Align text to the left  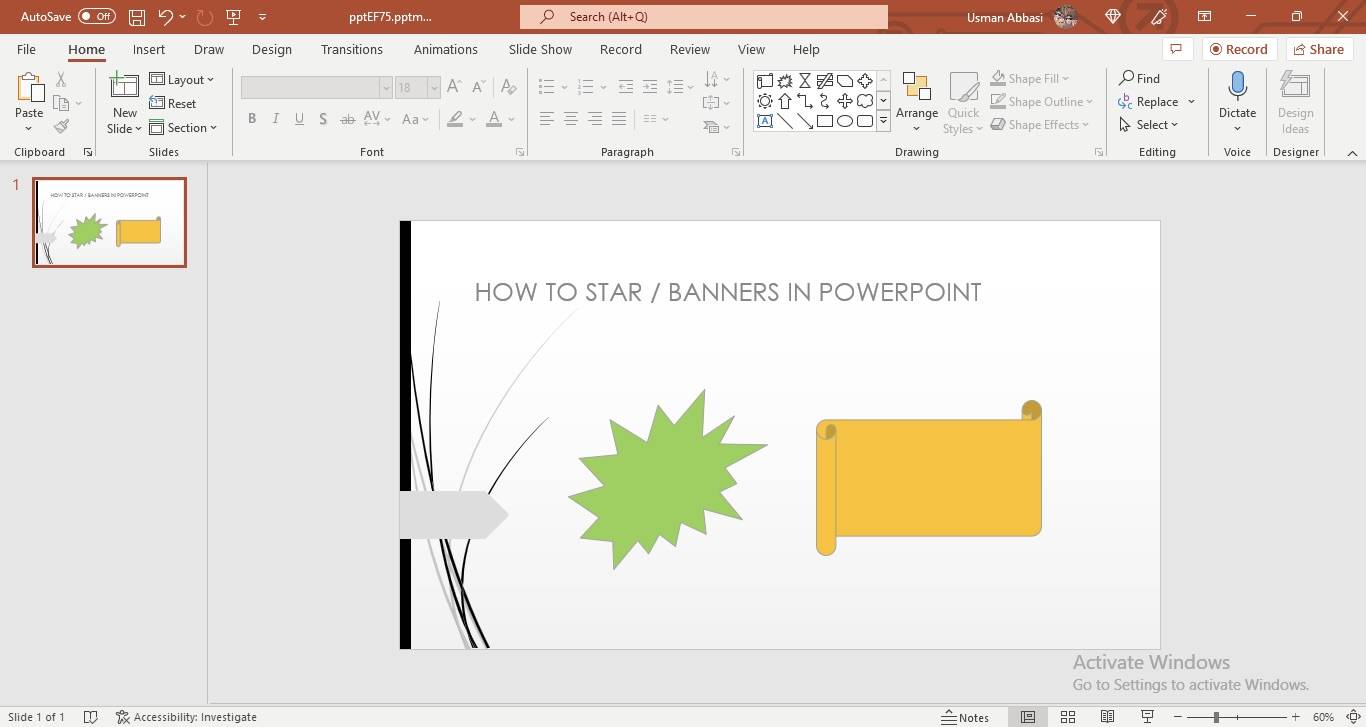tap(546, 119)
